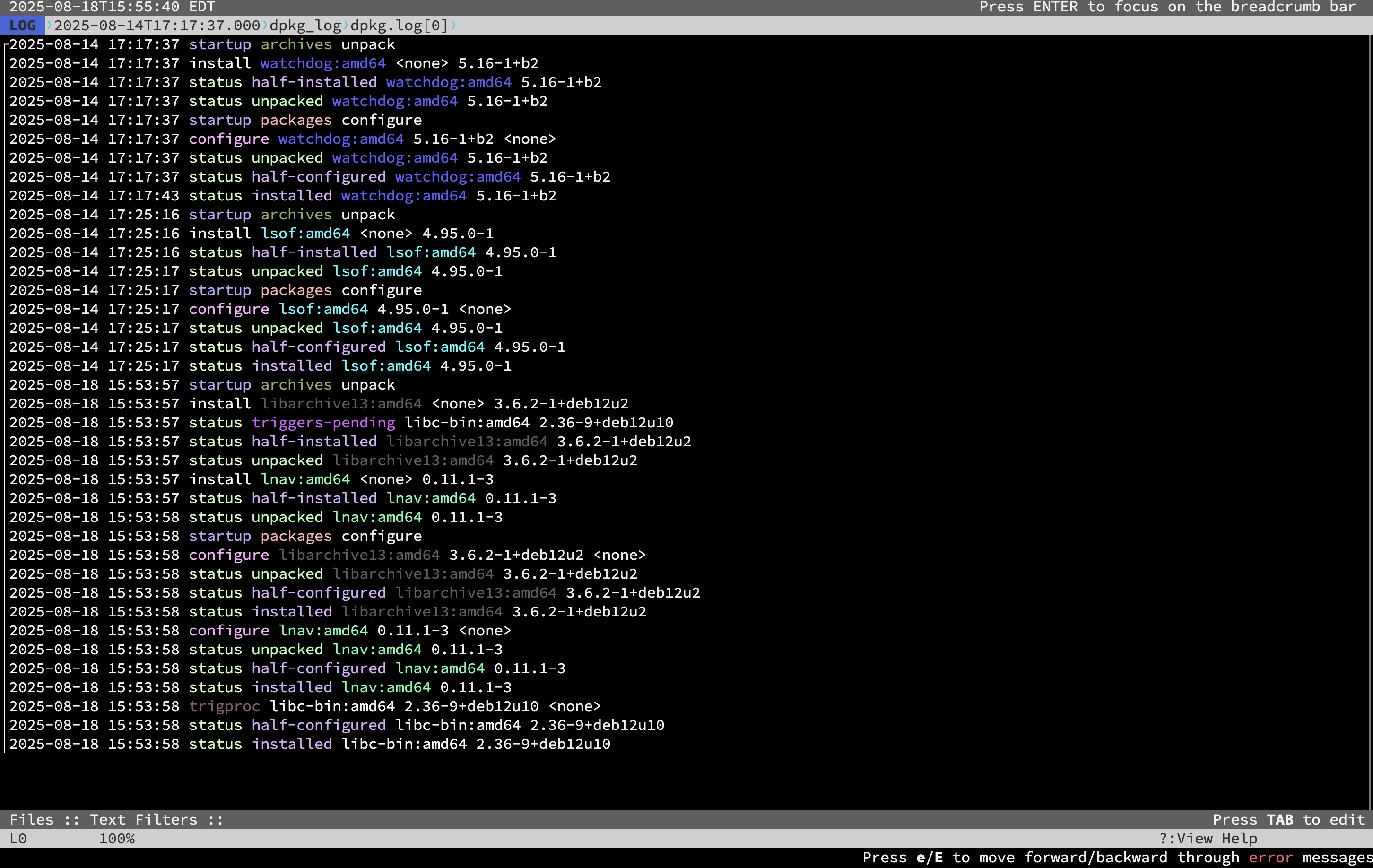This screenshot has width=1373, height=868.
Task: Select 'startup packages configure' line at 17:17:37
Action: click(216, 120)
